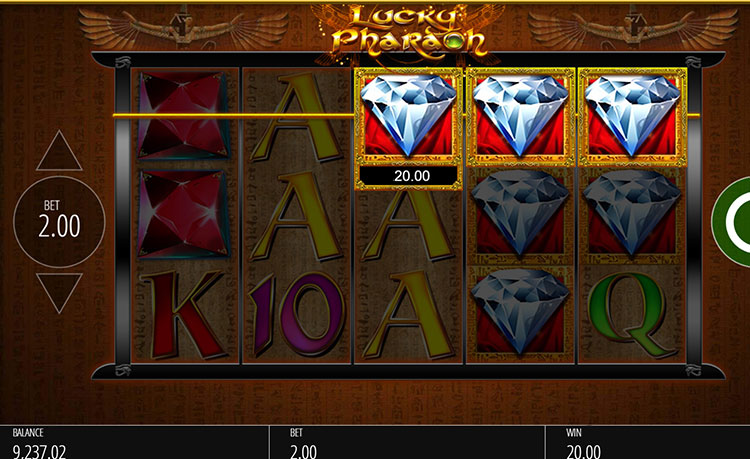Select the purple 10 symbol
This screenshot has height=459, width=750.
297,314
